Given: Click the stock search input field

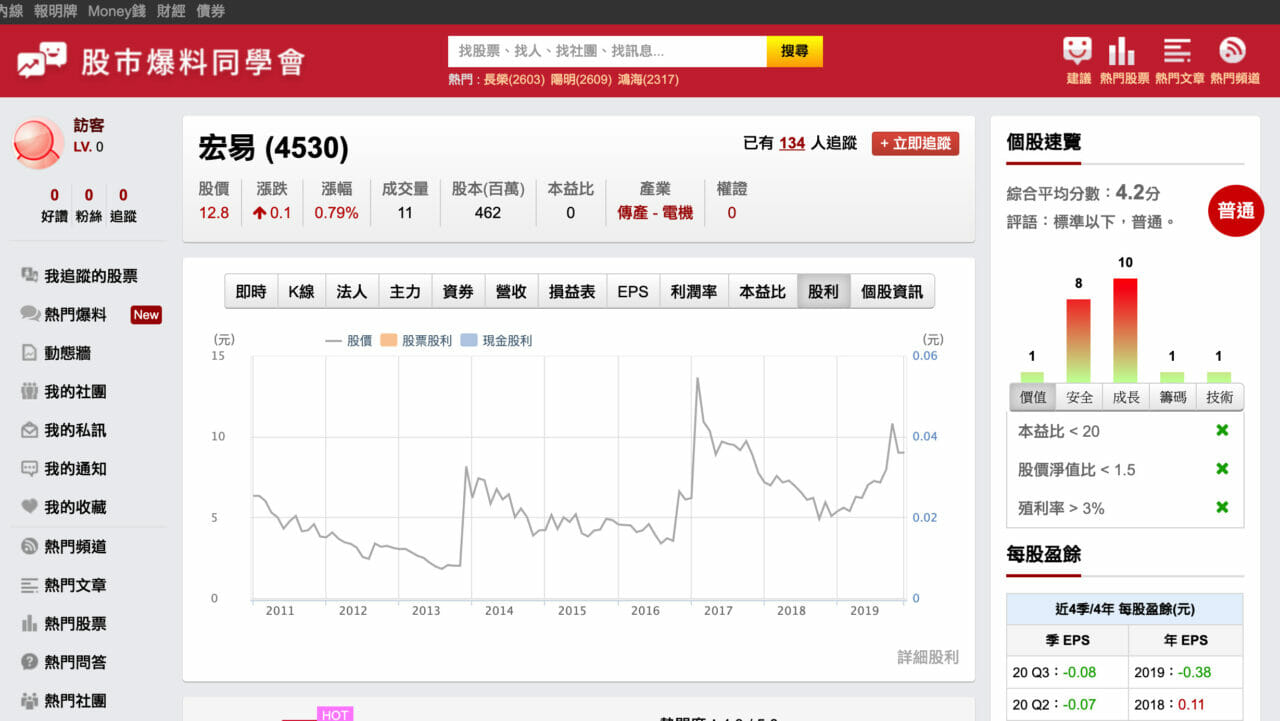Looking at the screenshot, I should pos(607,51).
